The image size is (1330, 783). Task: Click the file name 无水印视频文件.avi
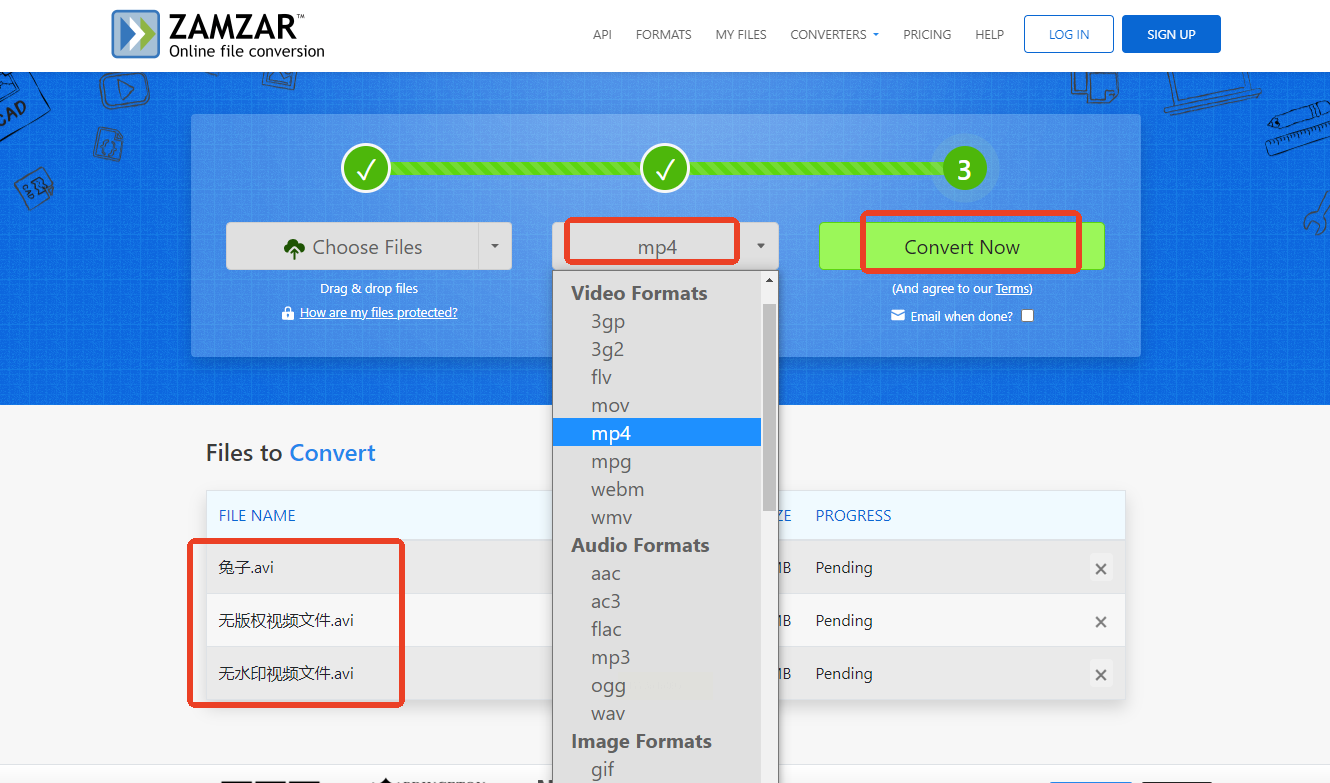pos(286,674)
